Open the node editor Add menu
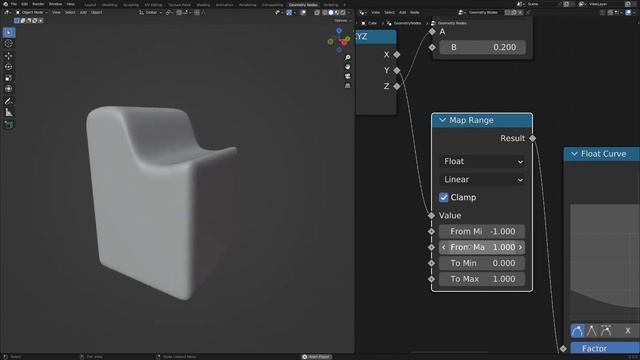Viewport: 640px width, 360px height. (x=402, y=13)
